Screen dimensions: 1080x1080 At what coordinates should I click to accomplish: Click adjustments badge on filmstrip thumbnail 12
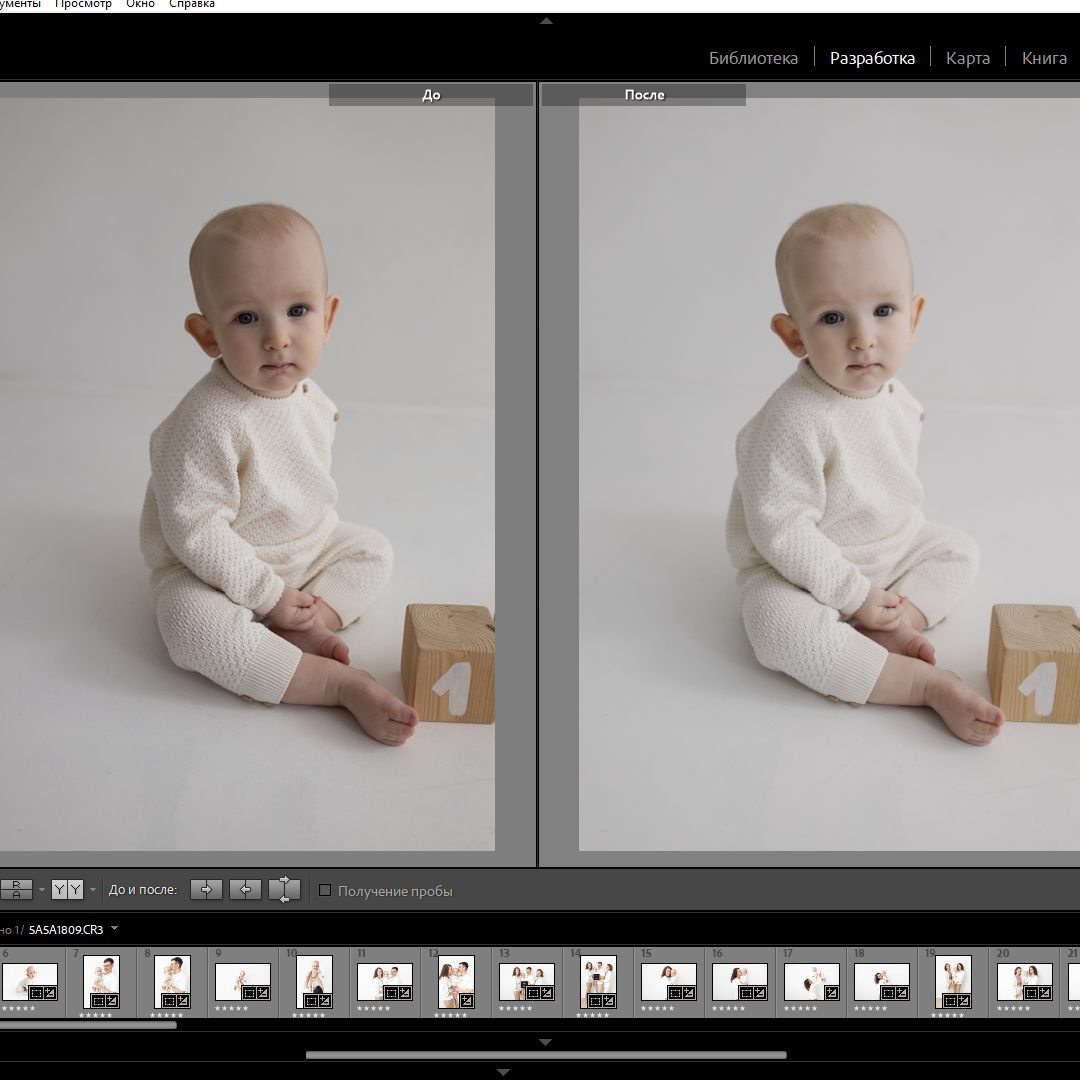pyautogui.click(x=467, y=1000)
